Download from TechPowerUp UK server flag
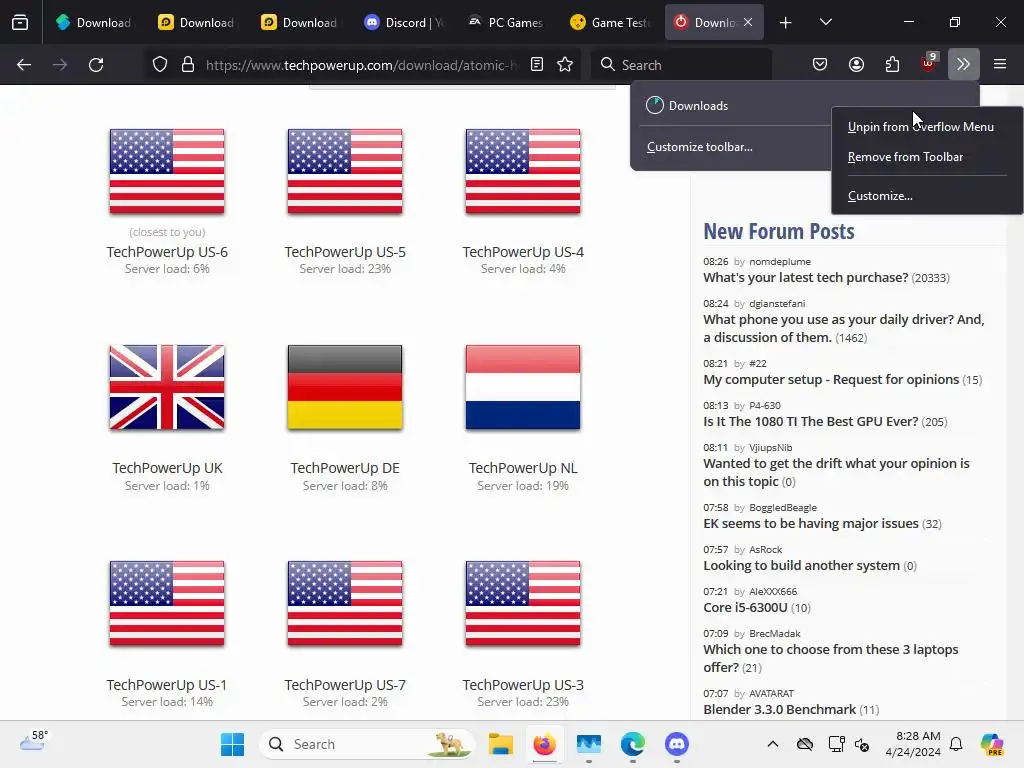 pyautogui.click(x=167, y=387)
